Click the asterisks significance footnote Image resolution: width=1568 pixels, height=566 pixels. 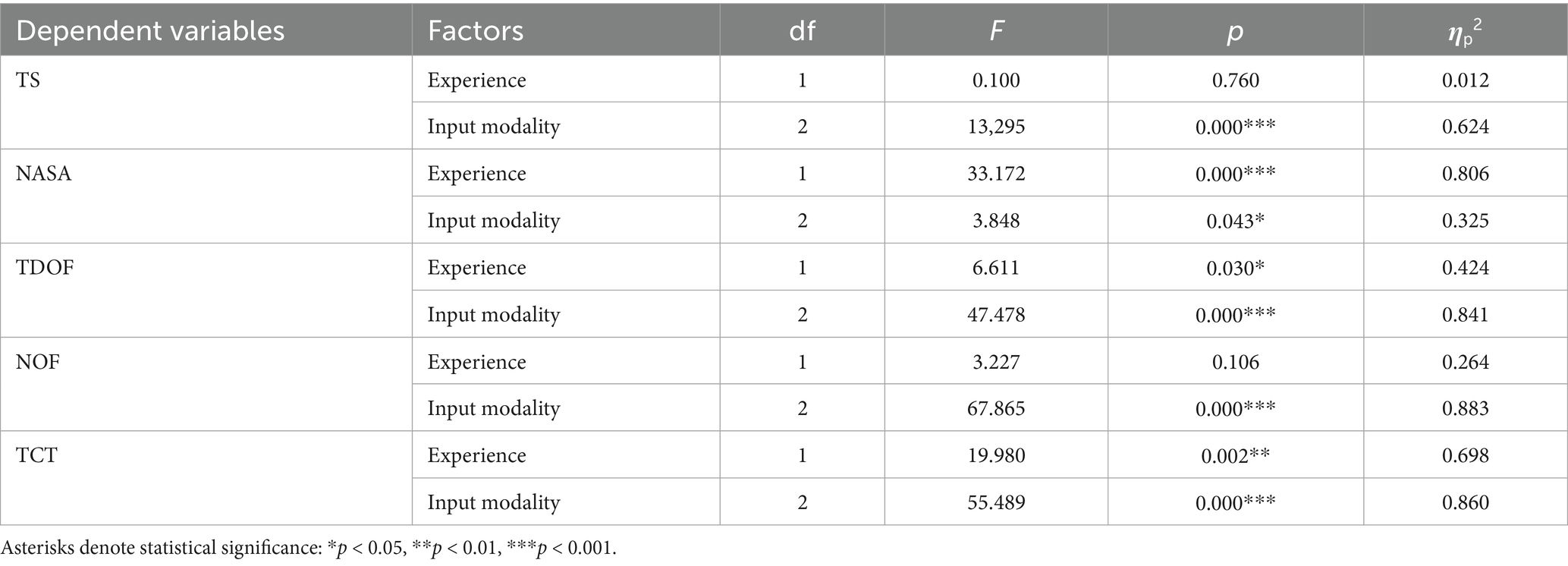click(309, 548)
